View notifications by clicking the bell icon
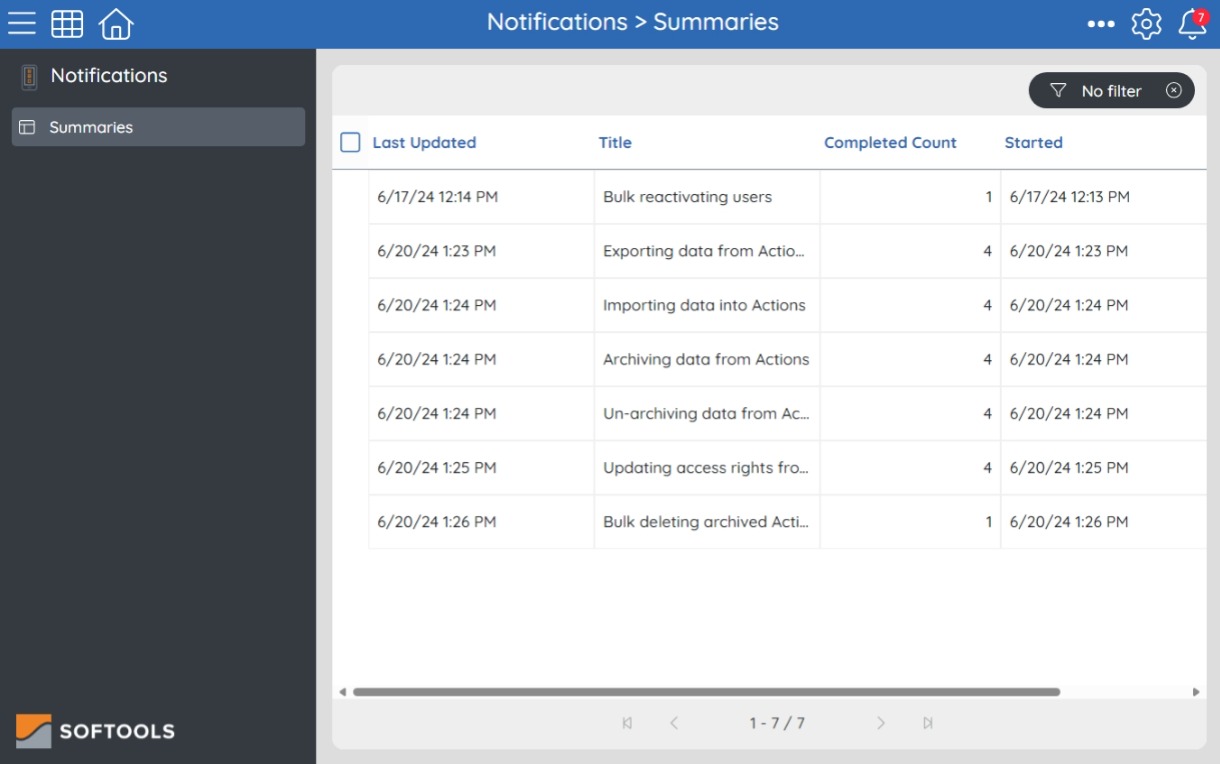 [x=1192, y=27]
